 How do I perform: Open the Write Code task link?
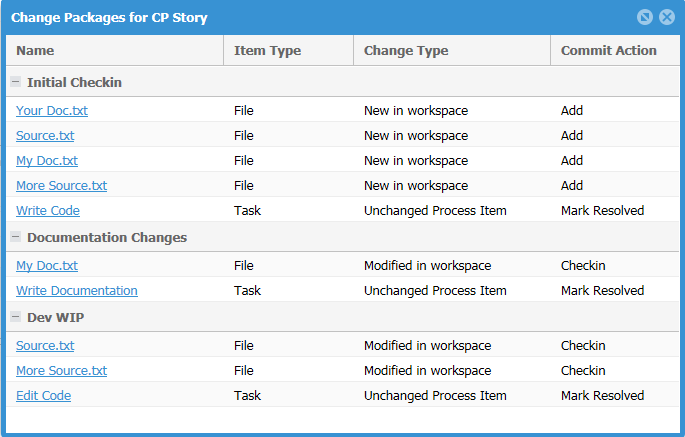(48, 211)
